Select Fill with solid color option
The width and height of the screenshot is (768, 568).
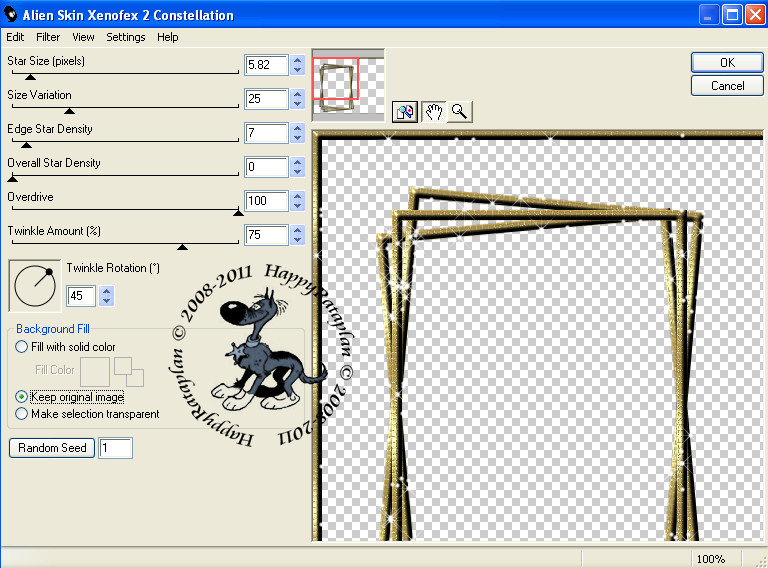pos(22,347)
